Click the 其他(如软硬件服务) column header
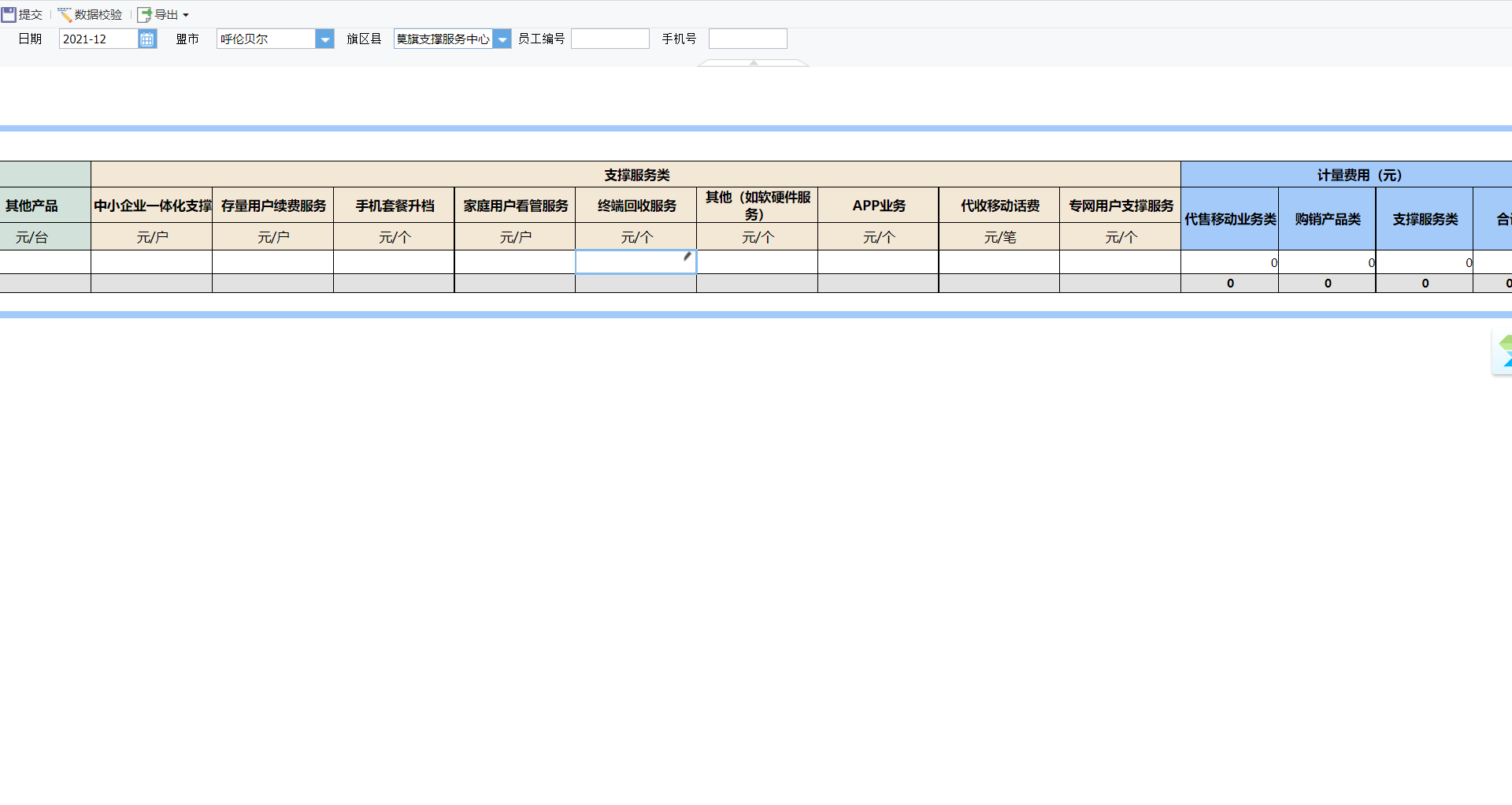The width and height of the screenshot is (1512, 805). (758, 206)
